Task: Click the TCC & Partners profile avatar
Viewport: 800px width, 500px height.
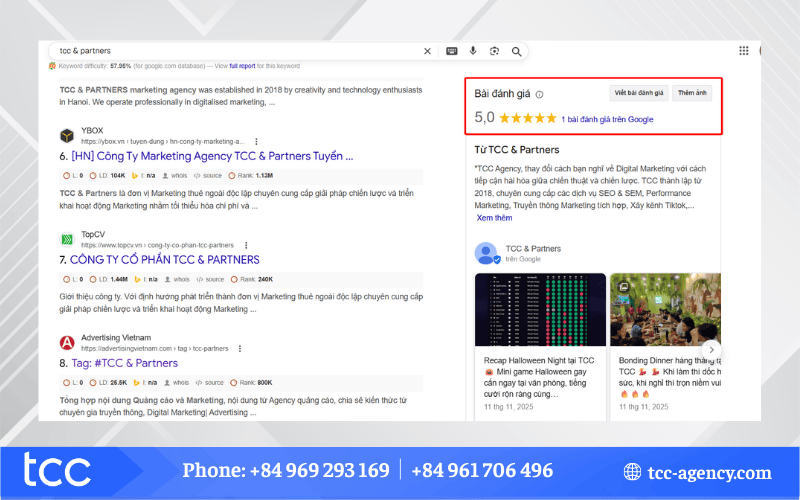Action: 486,253
